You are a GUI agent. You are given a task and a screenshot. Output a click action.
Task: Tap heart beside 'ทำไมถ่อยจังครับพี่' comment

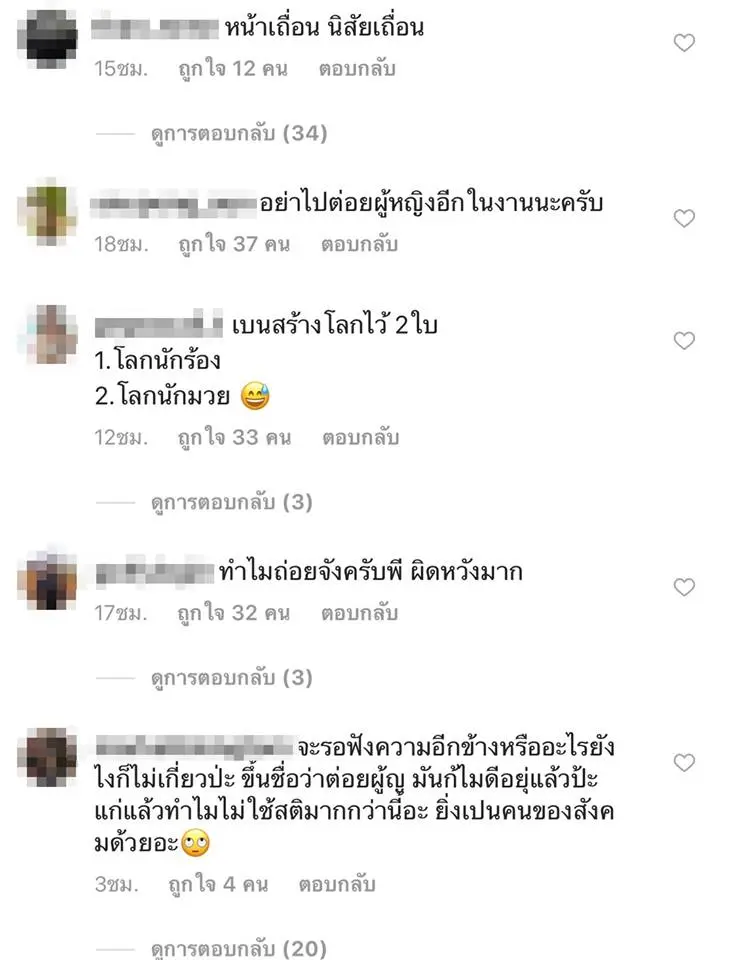pos(684,587)
